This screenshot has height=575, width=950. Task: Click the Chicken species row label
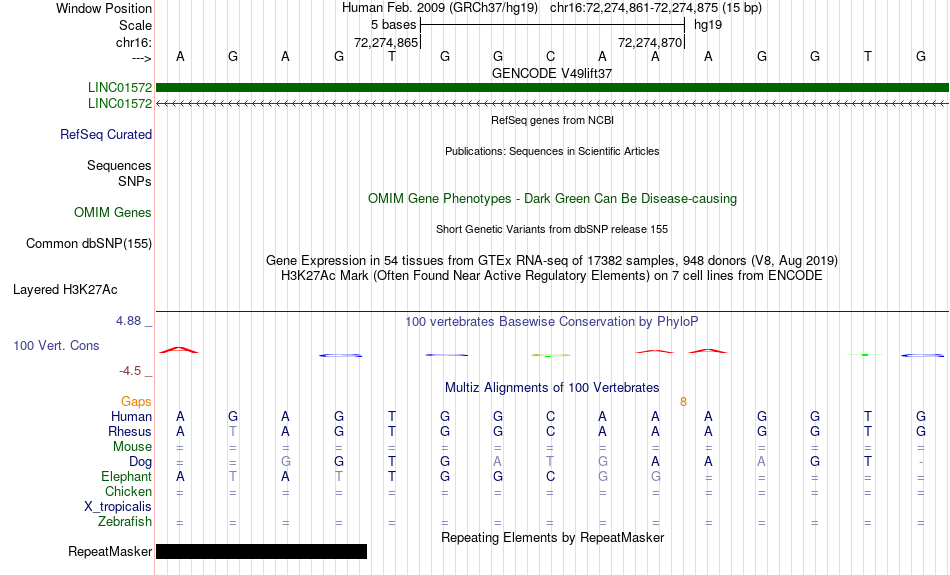point(128,491)
